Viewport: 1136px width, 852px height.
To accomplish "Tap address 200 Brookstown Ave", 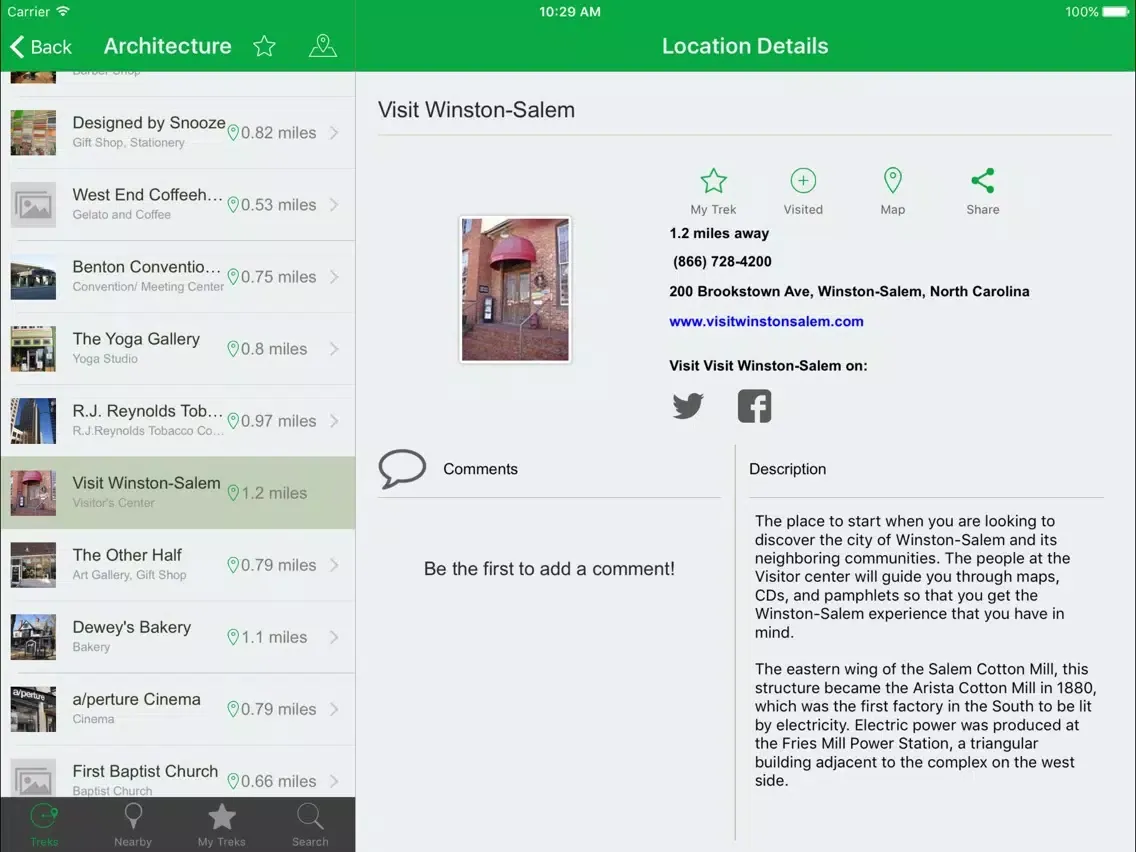I will coord(849,291).
